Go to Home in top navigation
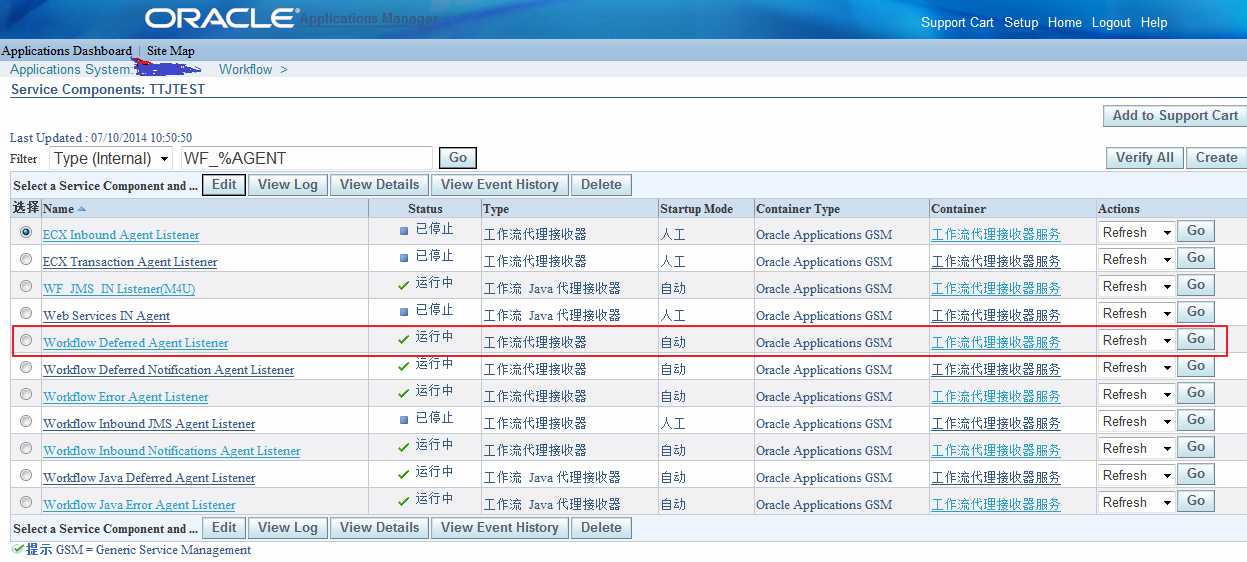 [x=1065, y=22]
